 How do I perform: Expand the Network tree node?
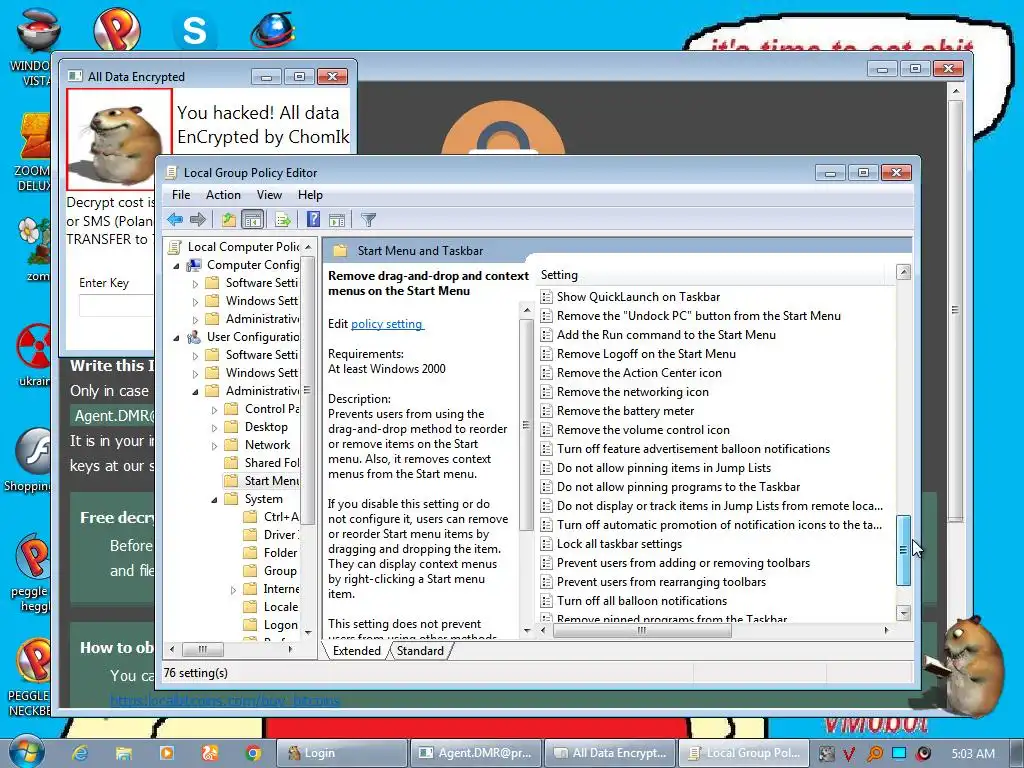coord(214,446)
